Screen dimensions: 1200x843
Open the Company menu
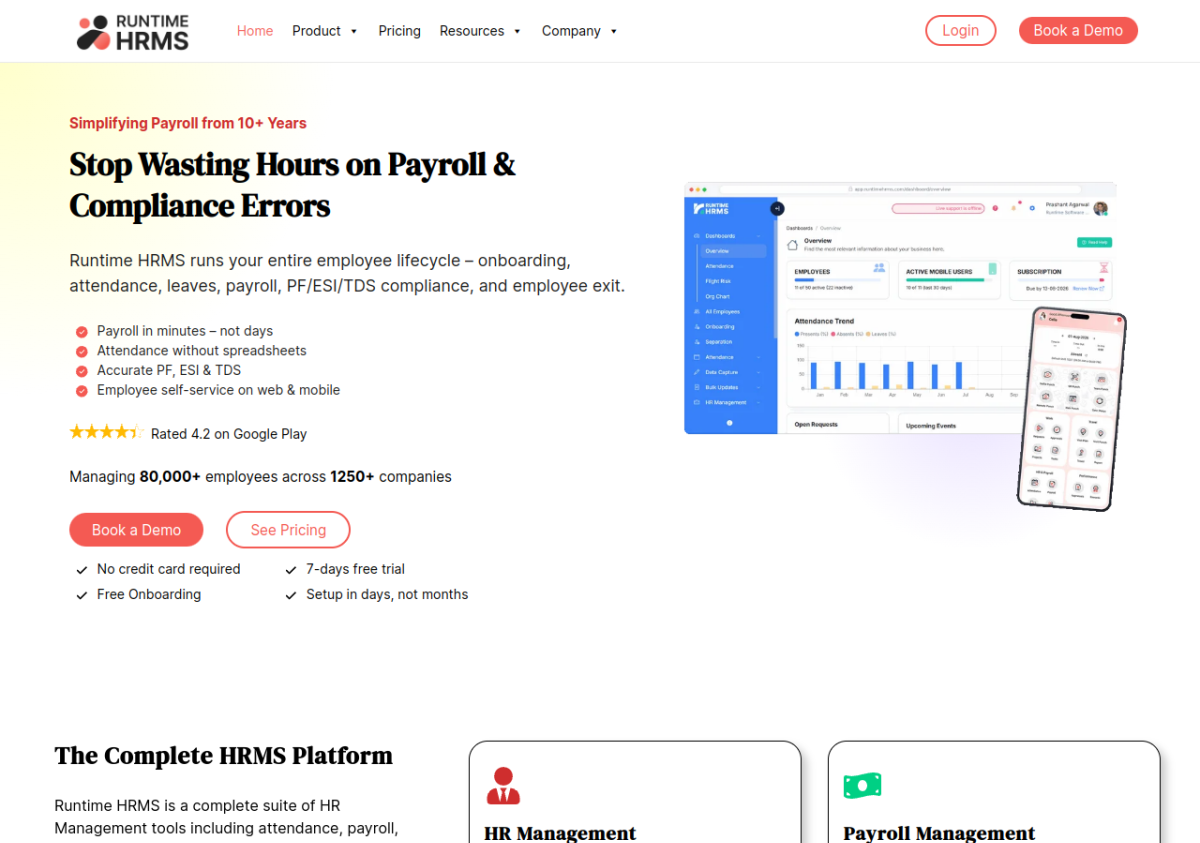point(571,31)
